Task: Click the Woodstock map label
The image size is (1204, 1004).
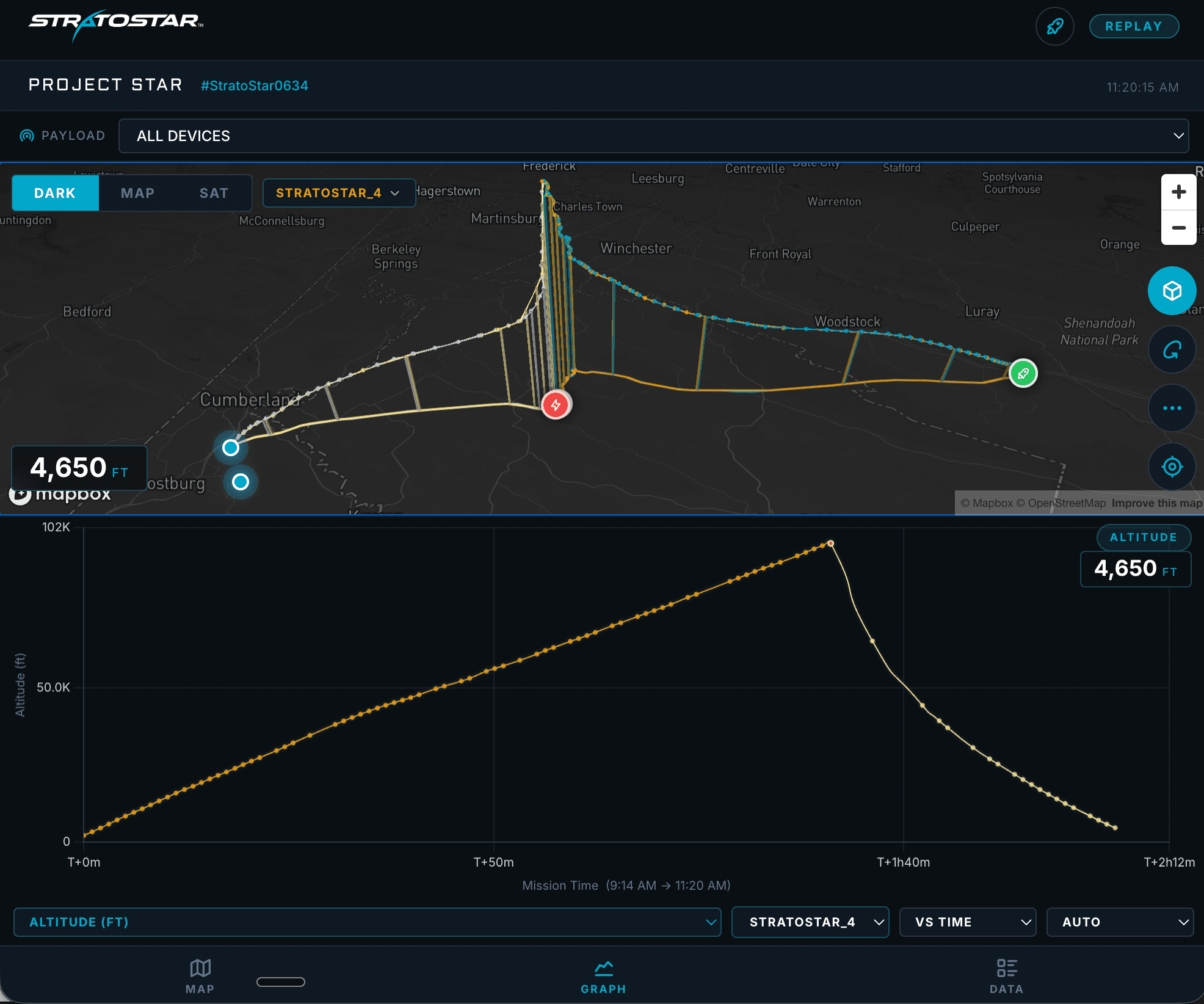Action: tap(847, 321)
